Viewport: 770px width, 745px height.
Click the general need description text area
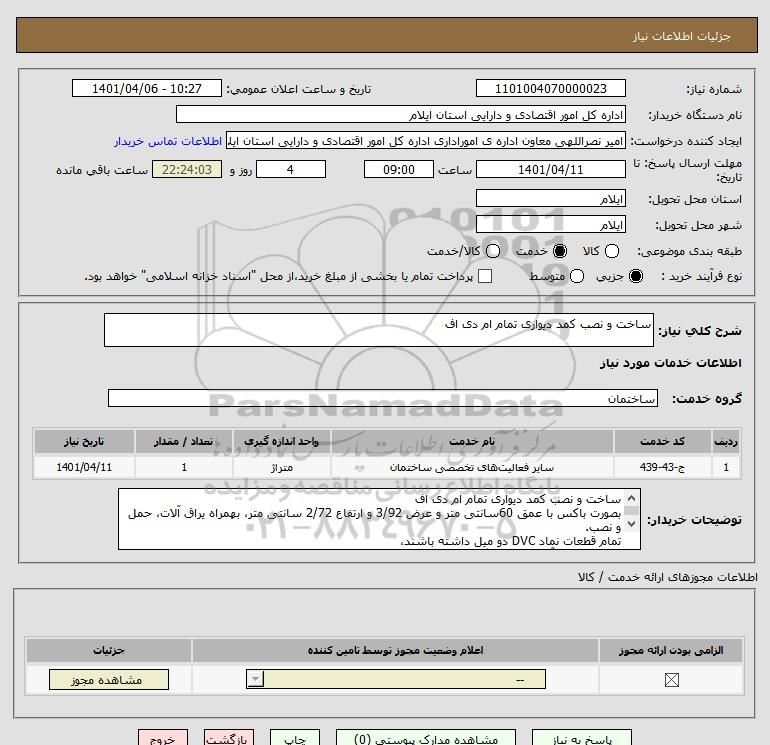pos(379,330)
